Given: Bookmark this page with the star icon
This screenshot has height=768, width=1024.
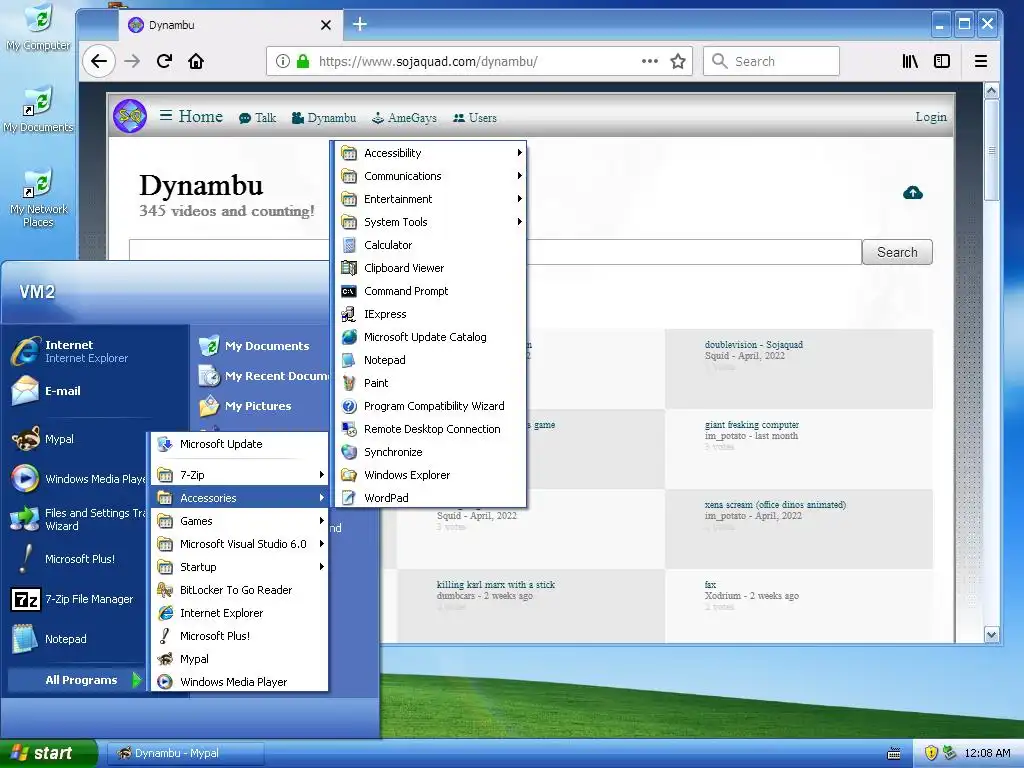Looking at the screenshot, I should click(678, 61).
